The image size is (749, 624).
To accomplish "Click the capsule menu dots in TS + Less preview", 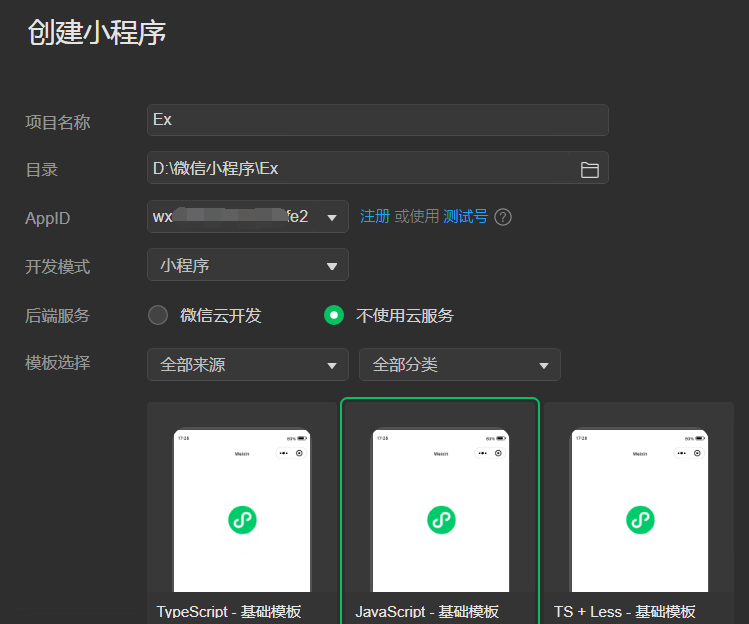I will (682, 453).
